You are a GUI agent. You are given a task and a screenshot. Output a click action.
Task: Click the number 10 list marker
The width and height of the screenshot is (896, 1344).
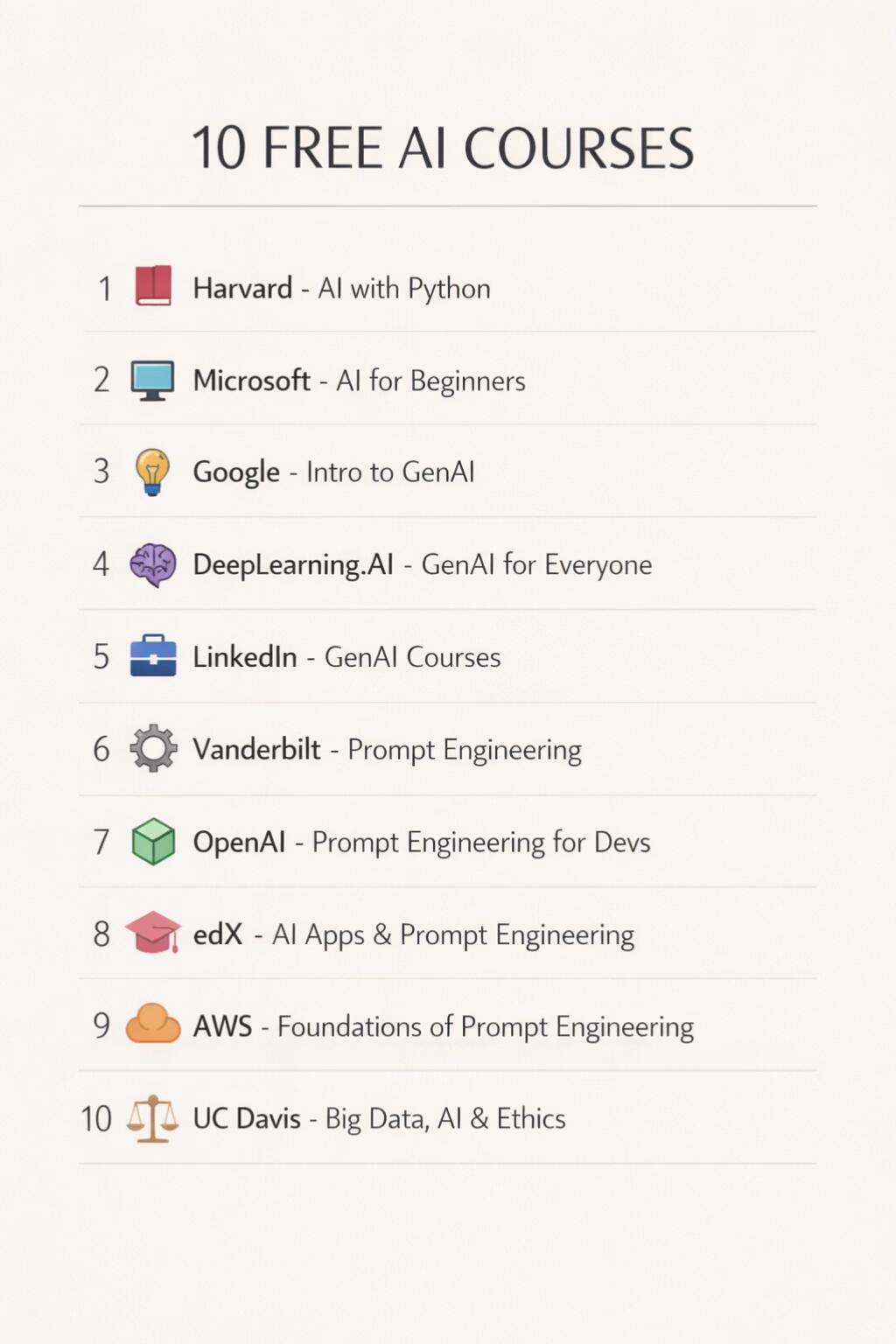pyautogui.click(x=96, y=1119)
